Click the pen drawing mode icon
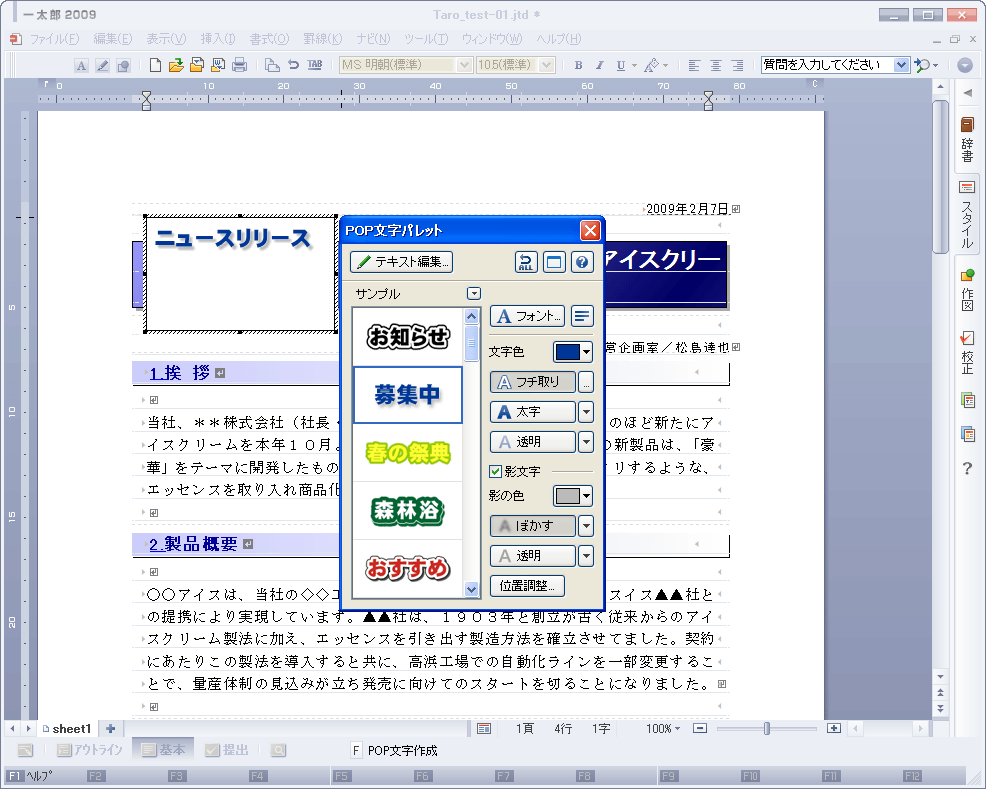 (x=102, y=65)
